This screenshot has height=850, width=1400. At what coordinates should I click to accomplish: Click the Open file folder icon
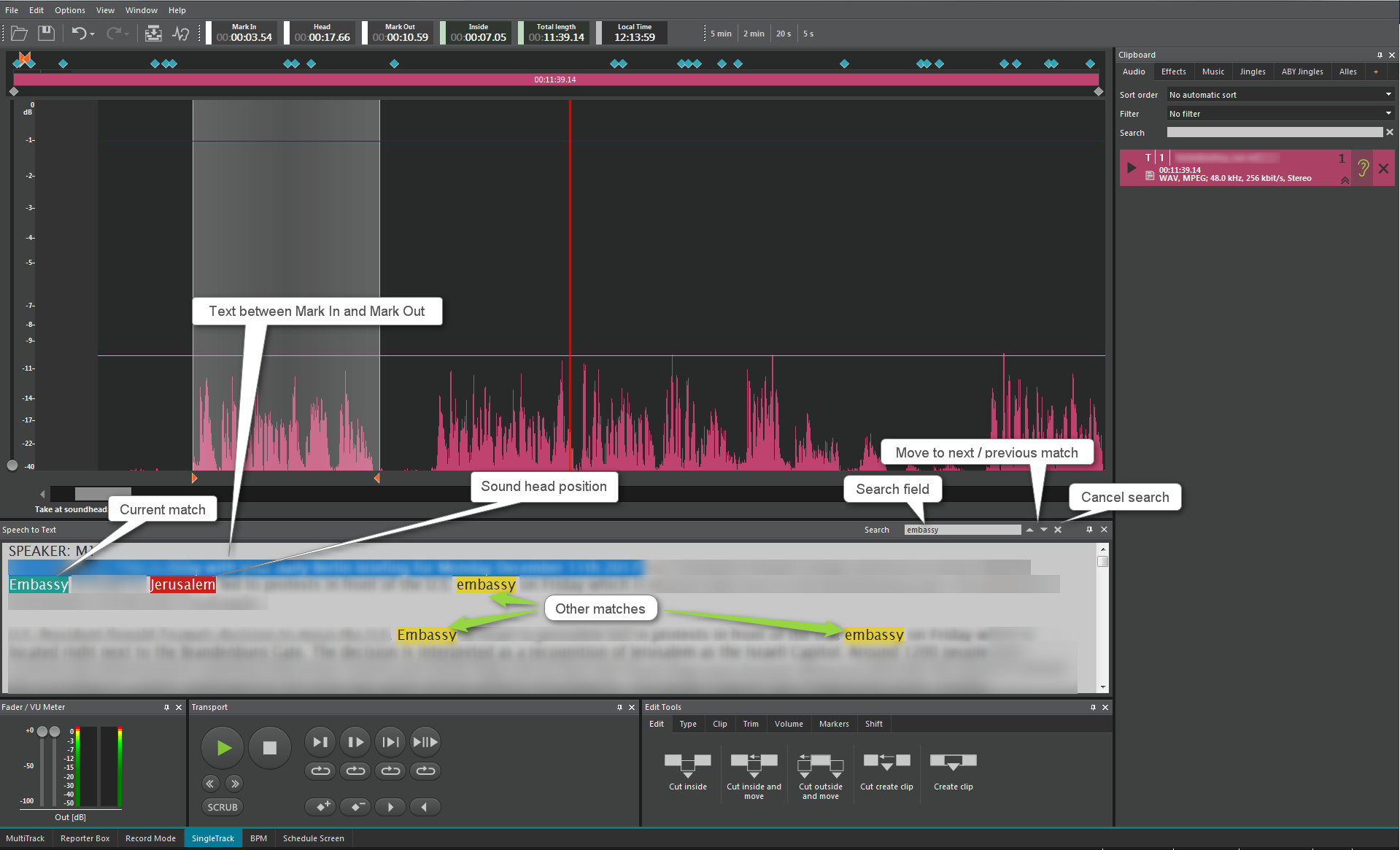click(20, 34)
